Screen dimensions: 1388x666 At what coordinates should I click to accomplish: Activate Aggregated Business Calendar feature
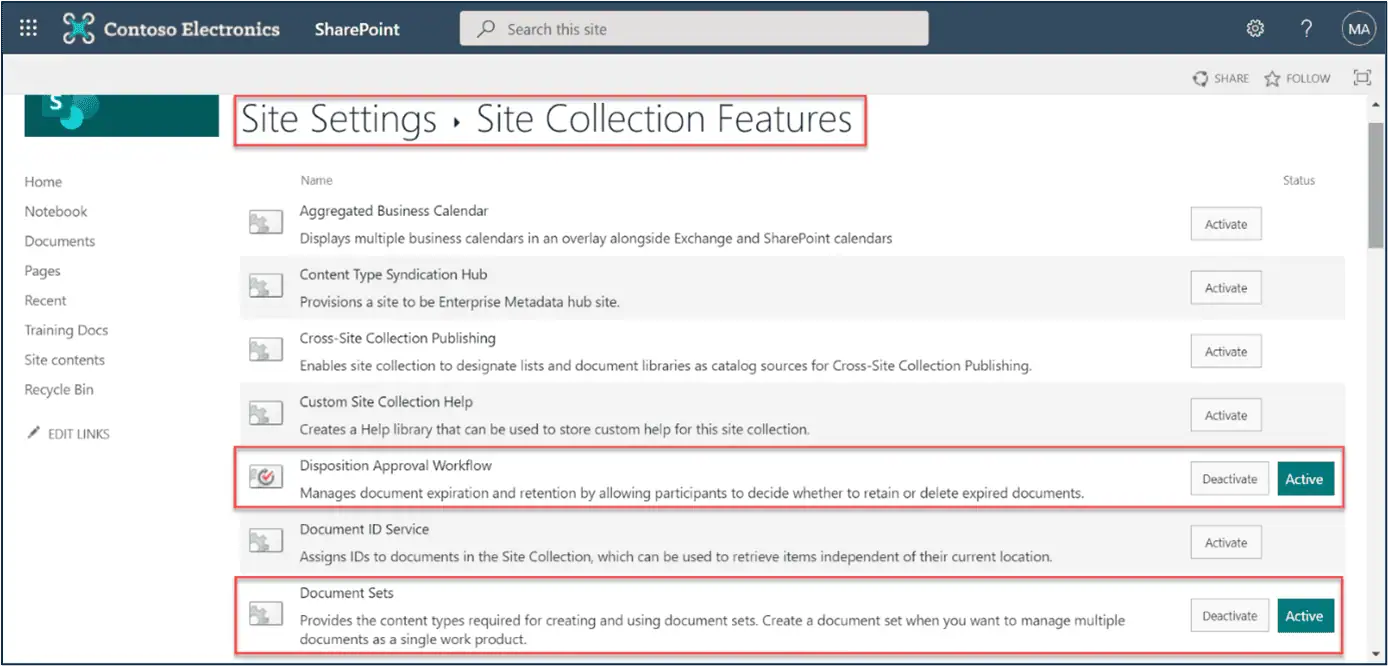(x=1225, y=224)
